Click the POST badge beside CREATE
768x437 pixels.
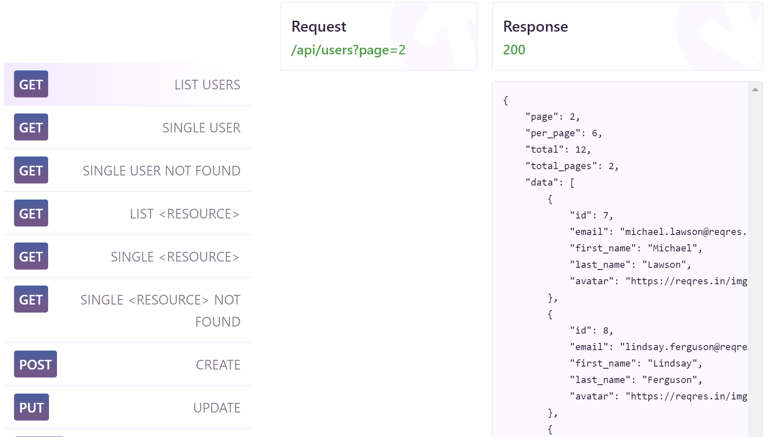(x=35, y=364)
